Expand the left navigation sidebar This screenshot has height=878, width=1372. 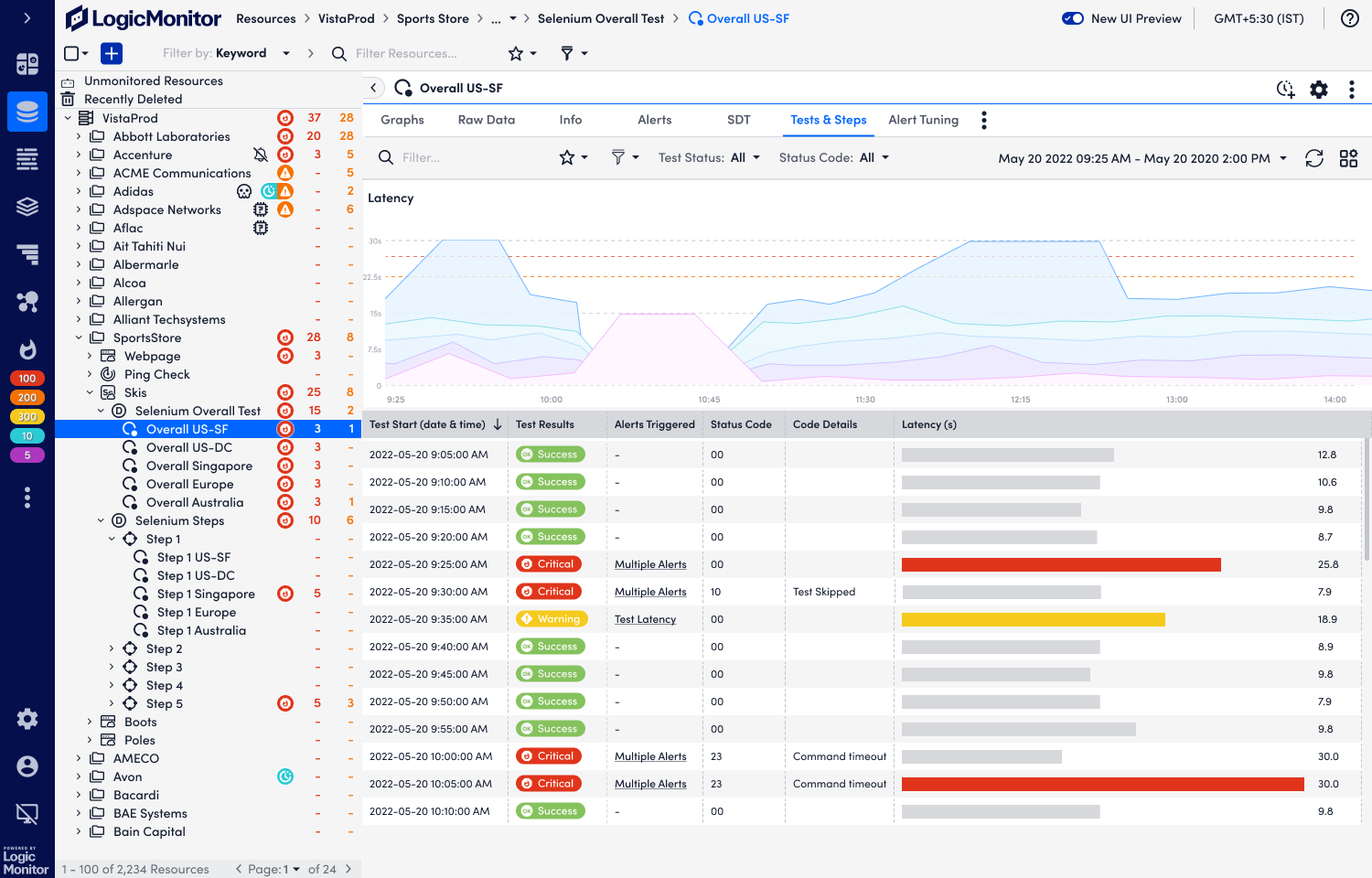27,17
